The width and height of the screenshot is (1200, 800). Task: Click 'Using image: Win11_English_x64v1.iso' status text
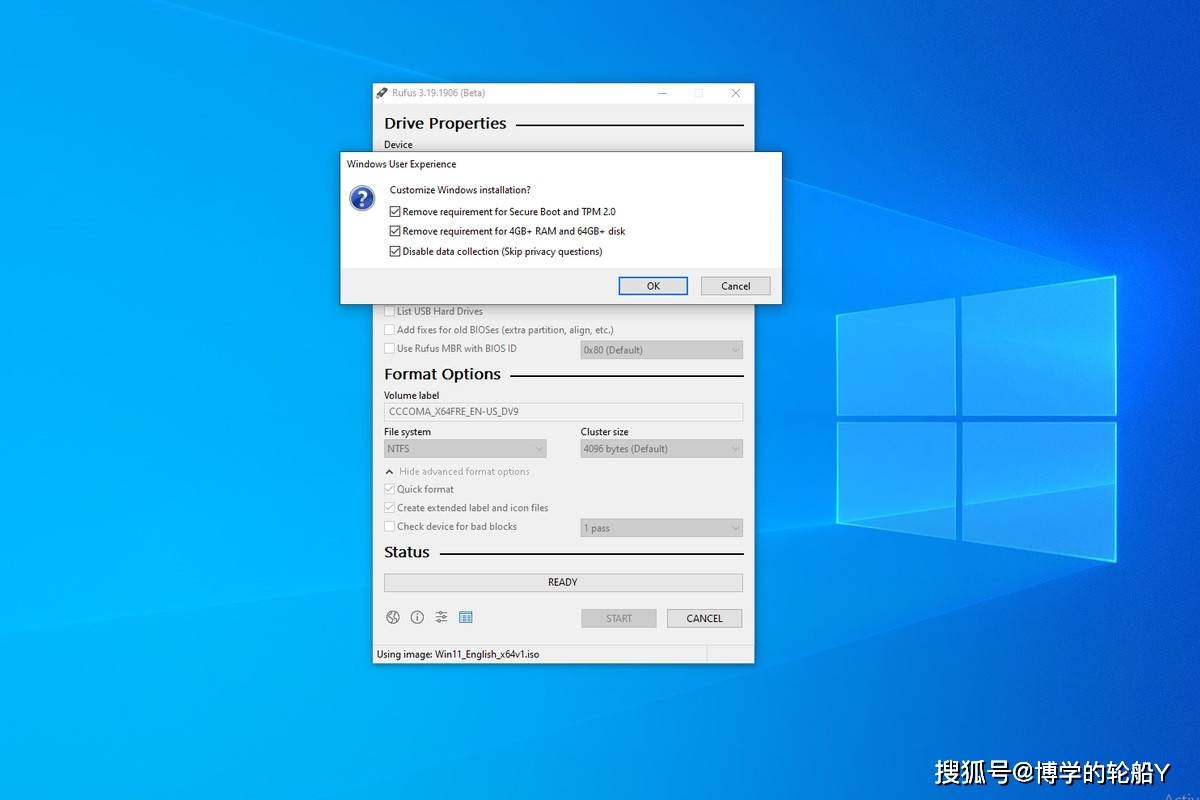[x=458, y=654]
